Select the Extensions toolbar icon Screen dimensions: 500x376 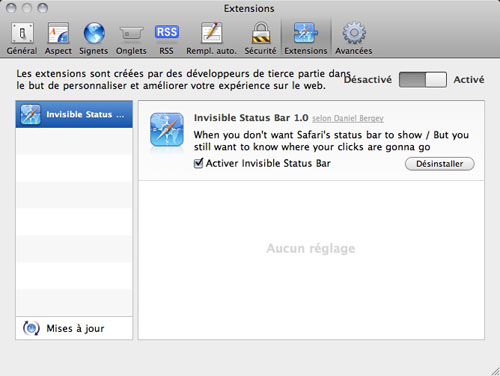pos(306,38)
